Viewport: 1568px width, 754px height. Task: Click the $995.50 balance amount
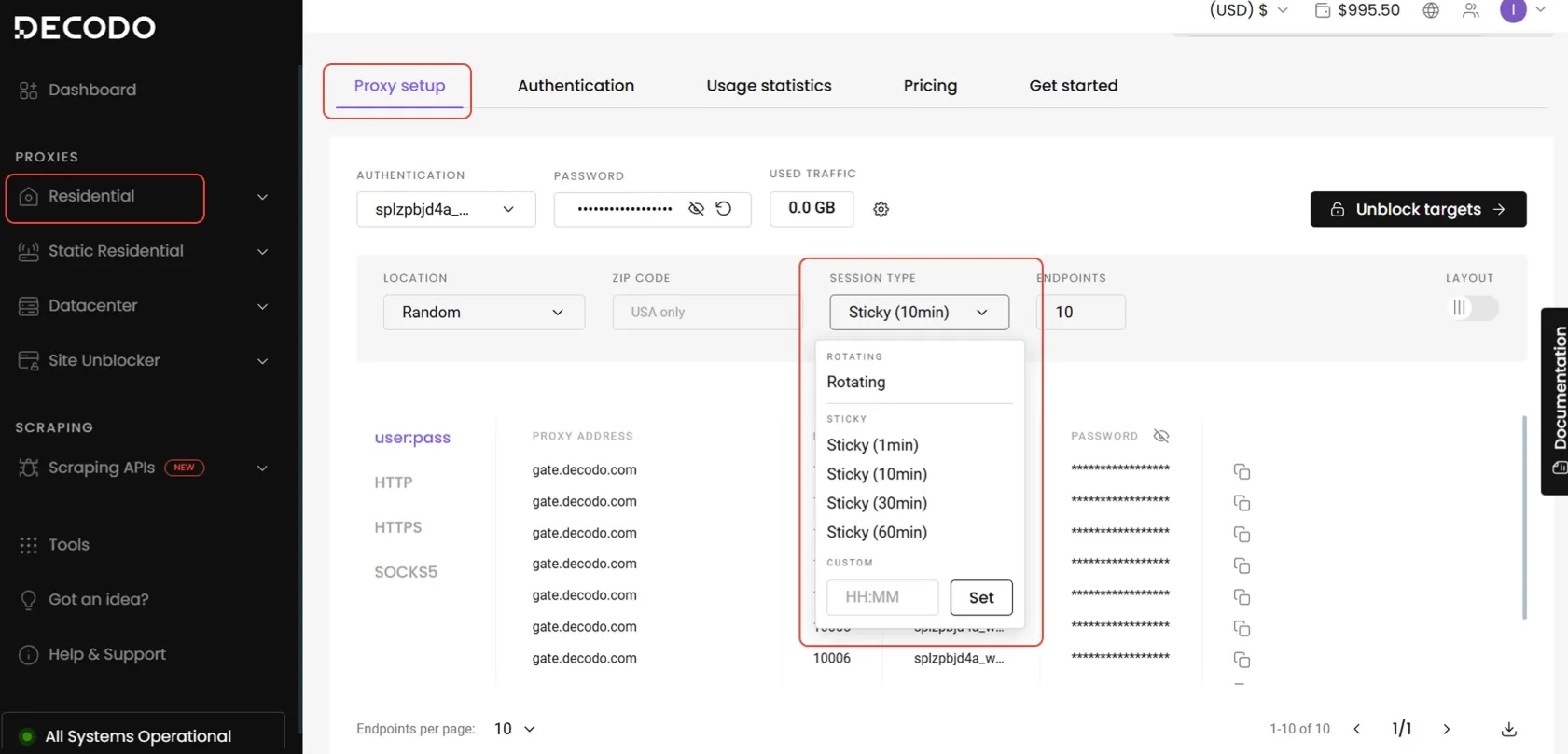pos(1368,10)
